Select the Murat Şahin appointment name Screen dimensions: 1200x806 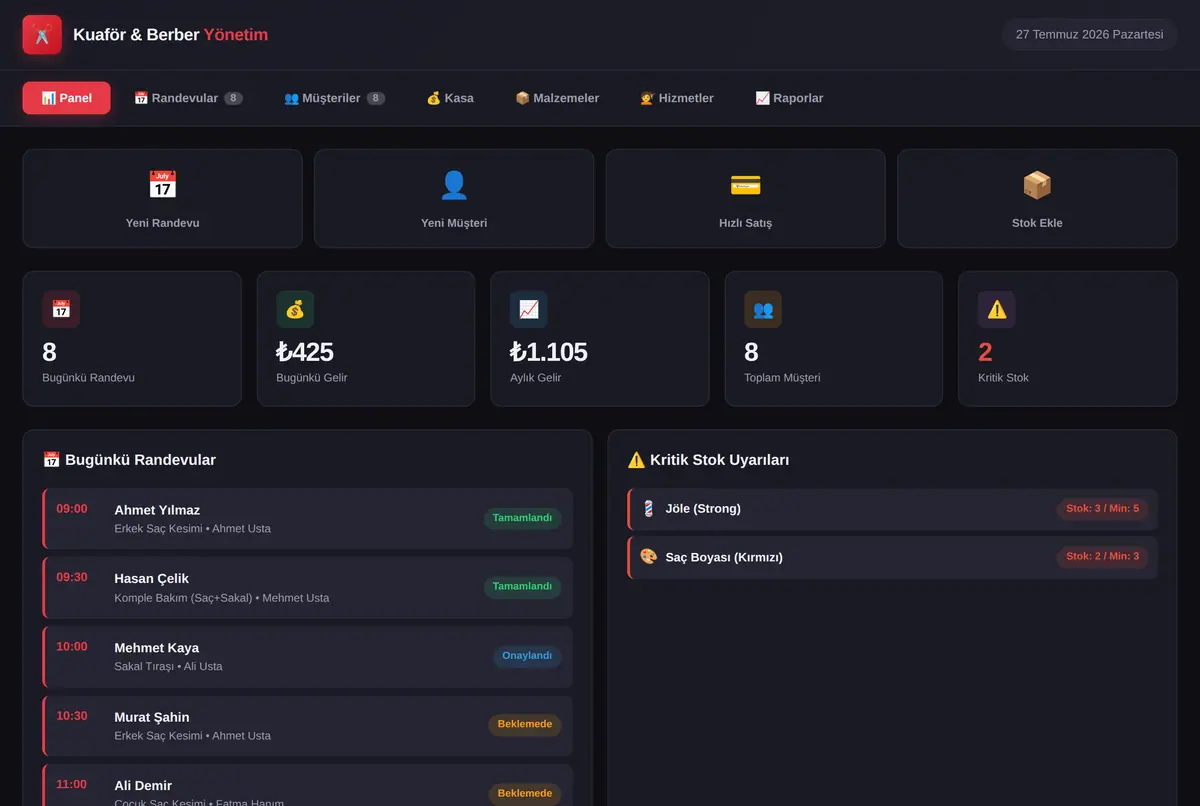click(x=152, y=717)
